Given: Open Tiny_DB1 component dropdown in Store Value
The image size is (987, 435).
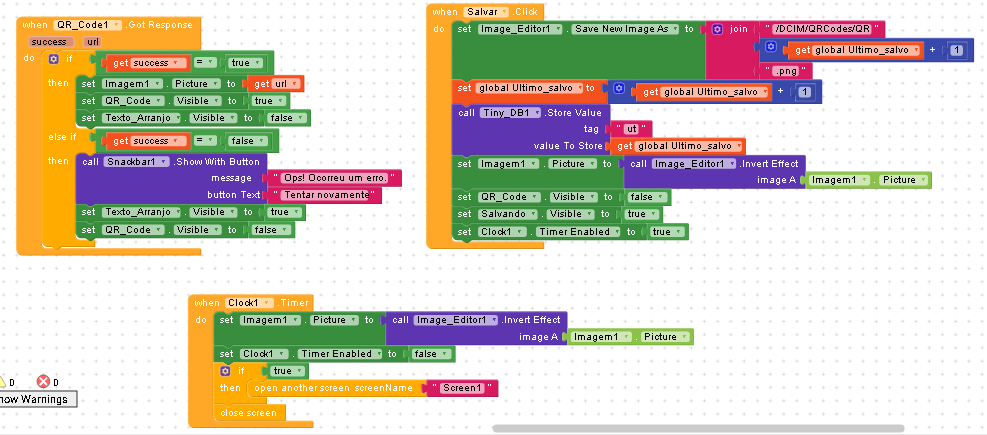Looking at the screenshot, I should [x=510, y=113].
